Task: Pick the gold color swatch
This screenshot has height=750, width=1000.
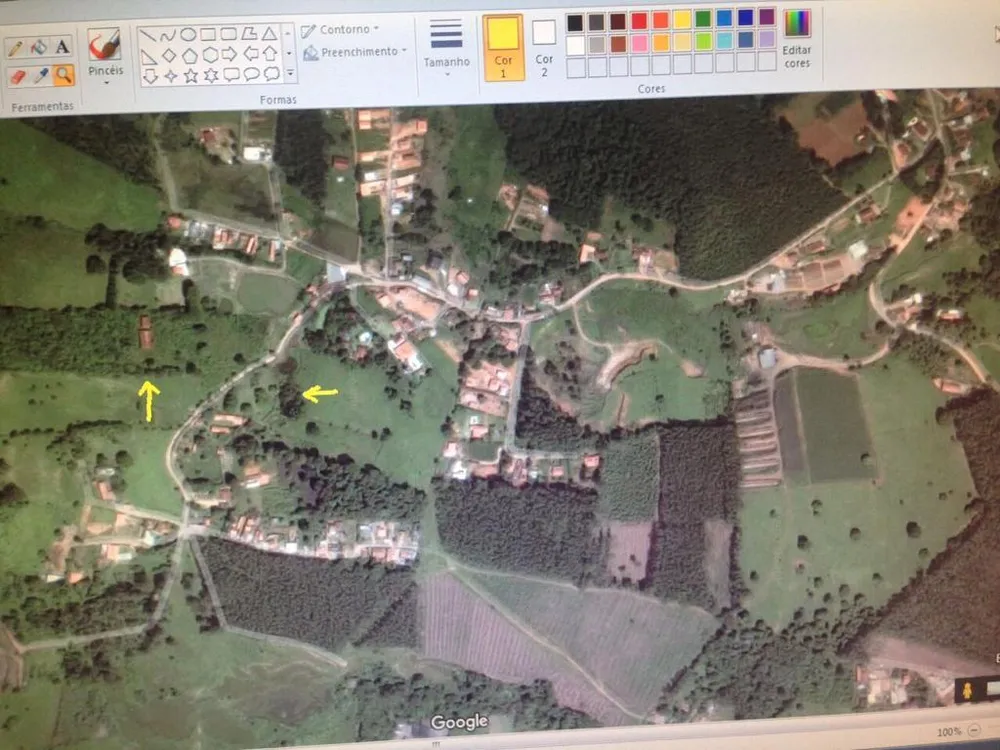Action: [661, 43]
